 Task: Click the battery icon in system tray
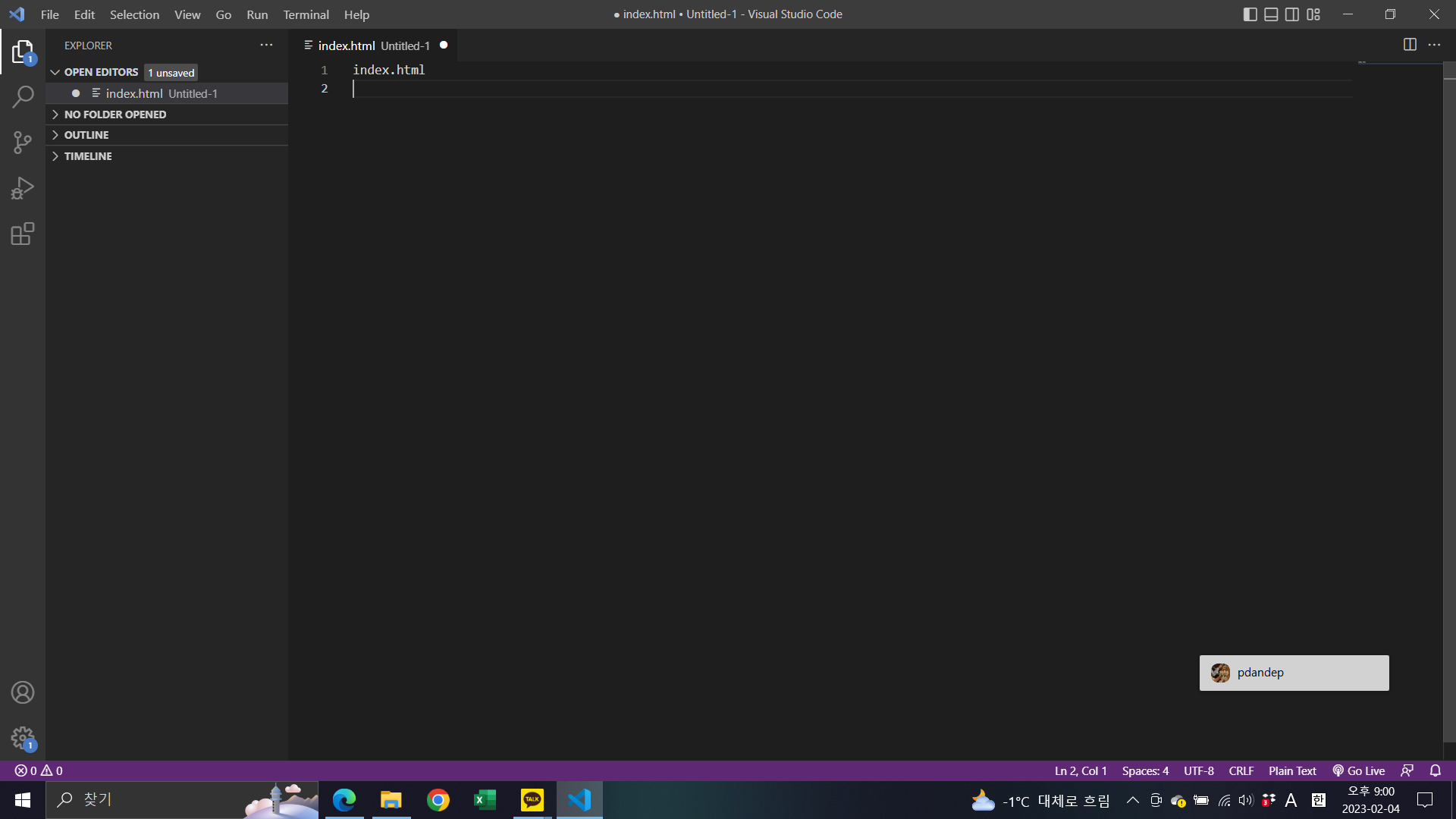(x=1201, y=800)
